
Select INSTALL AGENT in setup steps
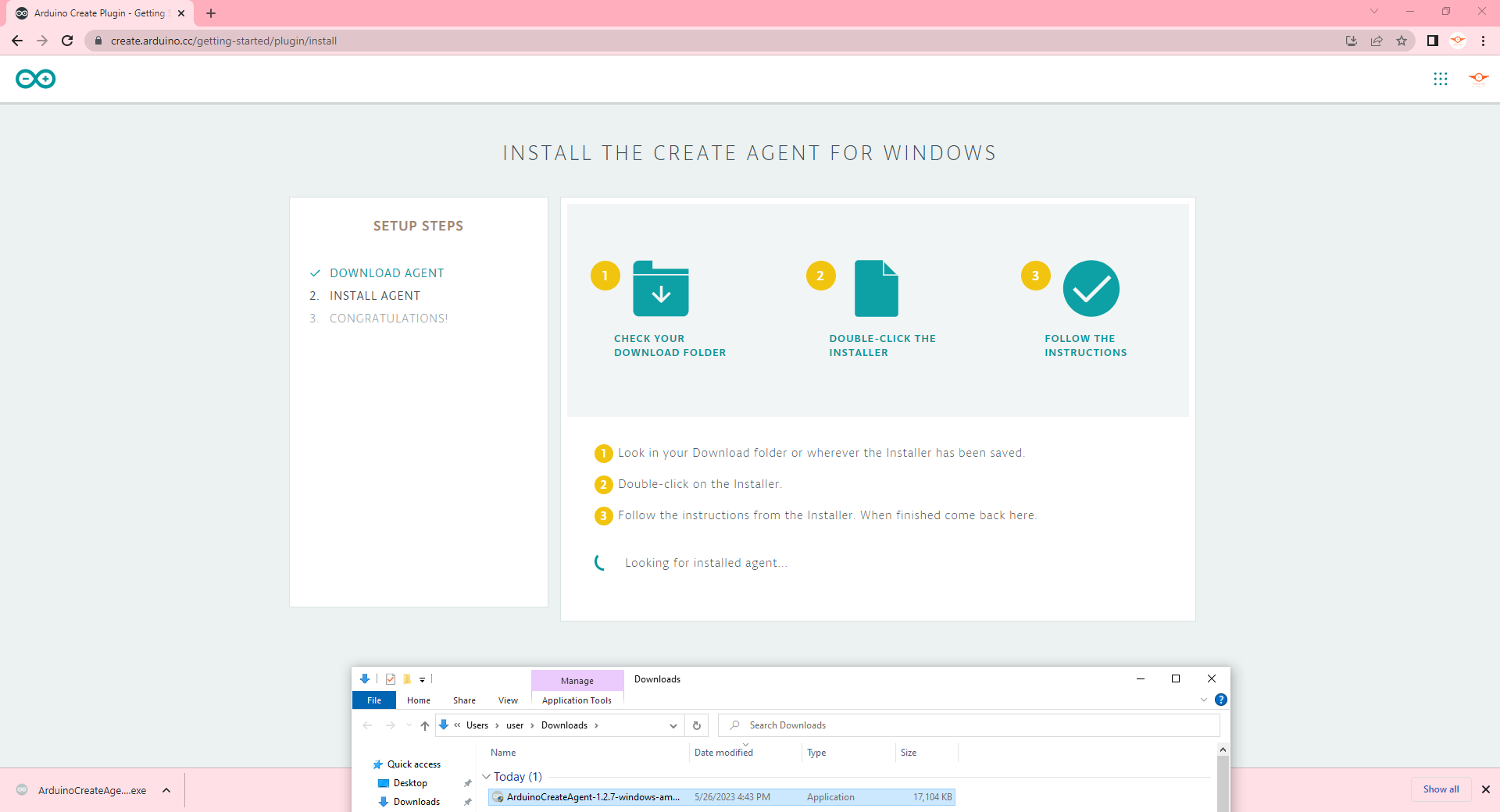click(x=375, y=296)
